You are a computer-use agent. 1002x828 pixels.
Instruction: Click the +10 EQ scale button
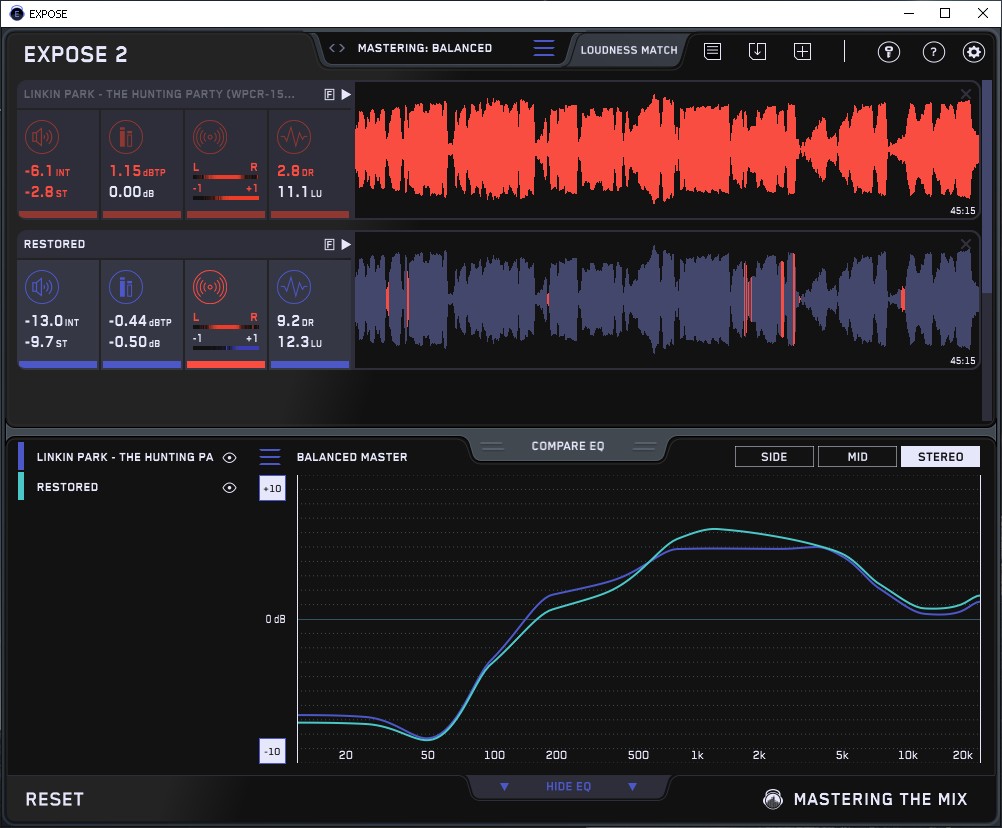click(272, 488)
